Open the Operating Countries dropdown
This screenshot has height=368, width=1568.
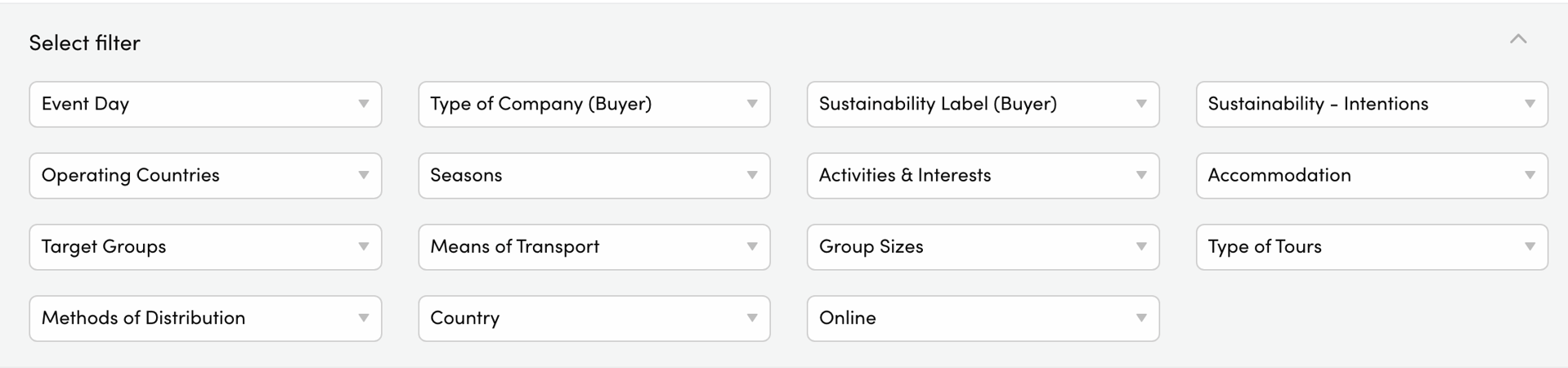(x=204, y=175)
